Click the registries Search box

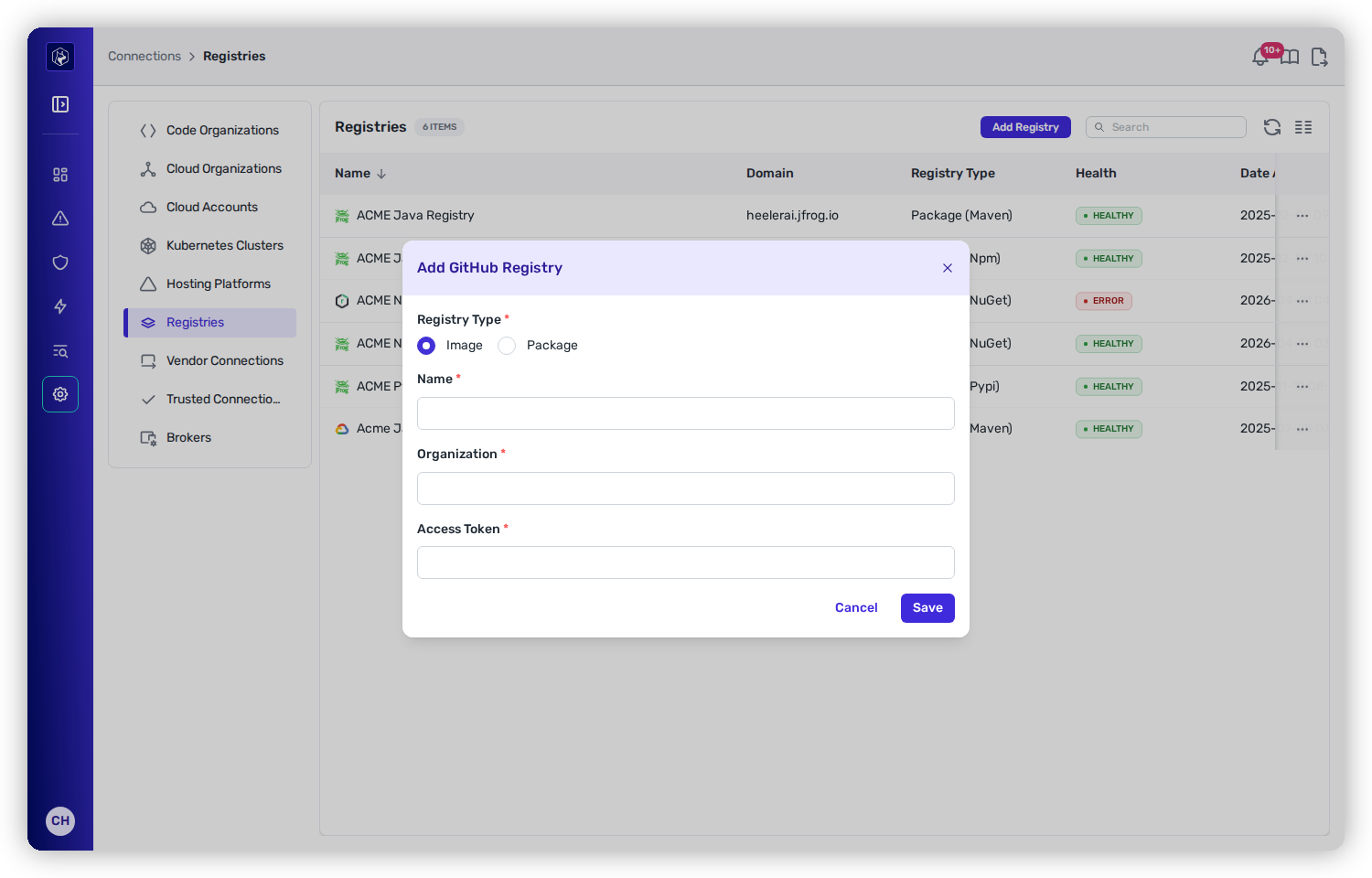[1166, 127]
